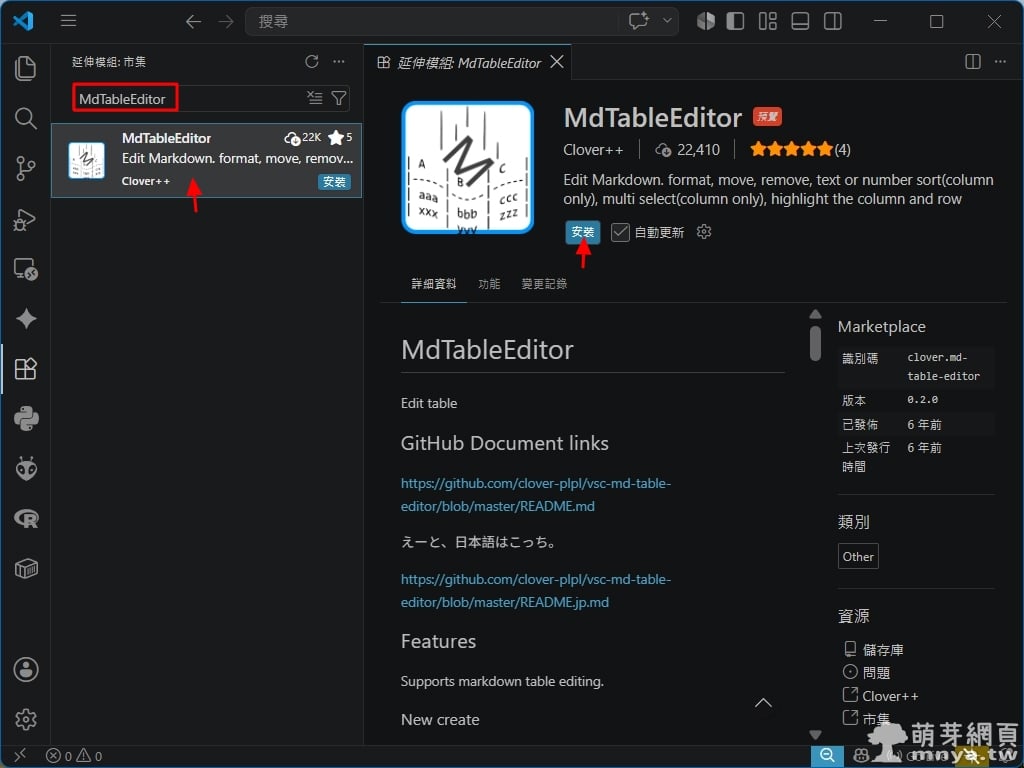Install MdTableEditor from the list item
The image size is (1024, 768).
tap(334, 182)
